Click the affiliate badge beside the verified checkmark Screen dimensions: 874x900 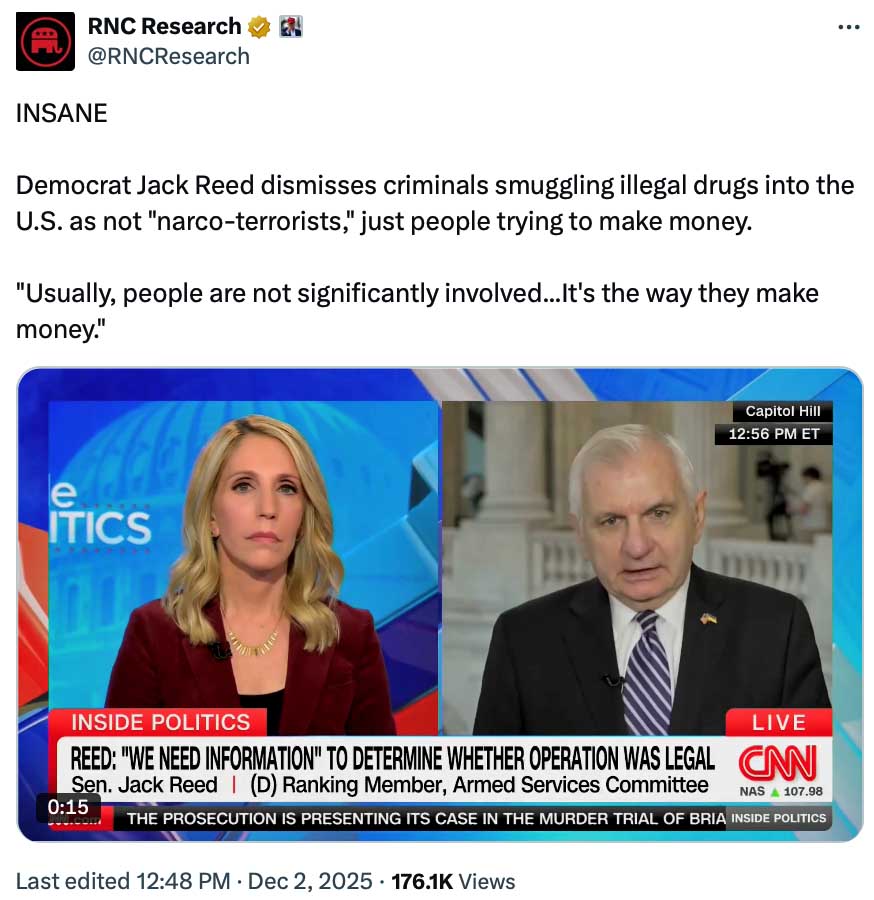[x=290, y=27]
